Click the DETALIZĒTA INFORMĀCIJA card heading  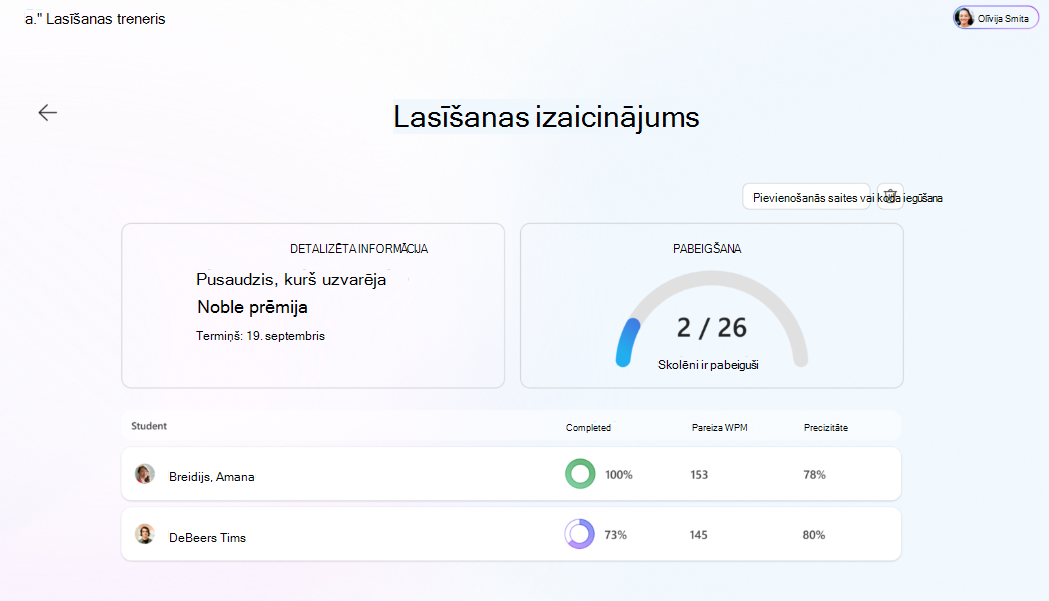[x=359, y=248]
